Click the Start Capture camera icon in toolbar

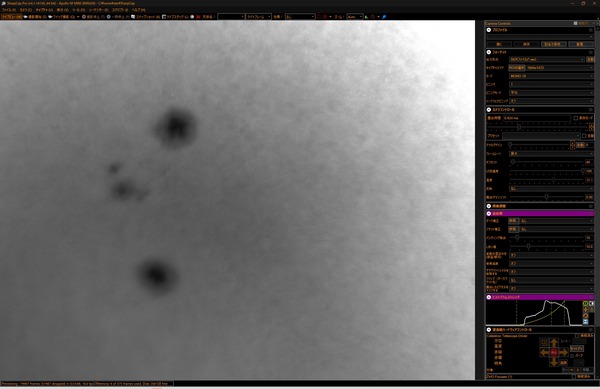tap(26, 17)
